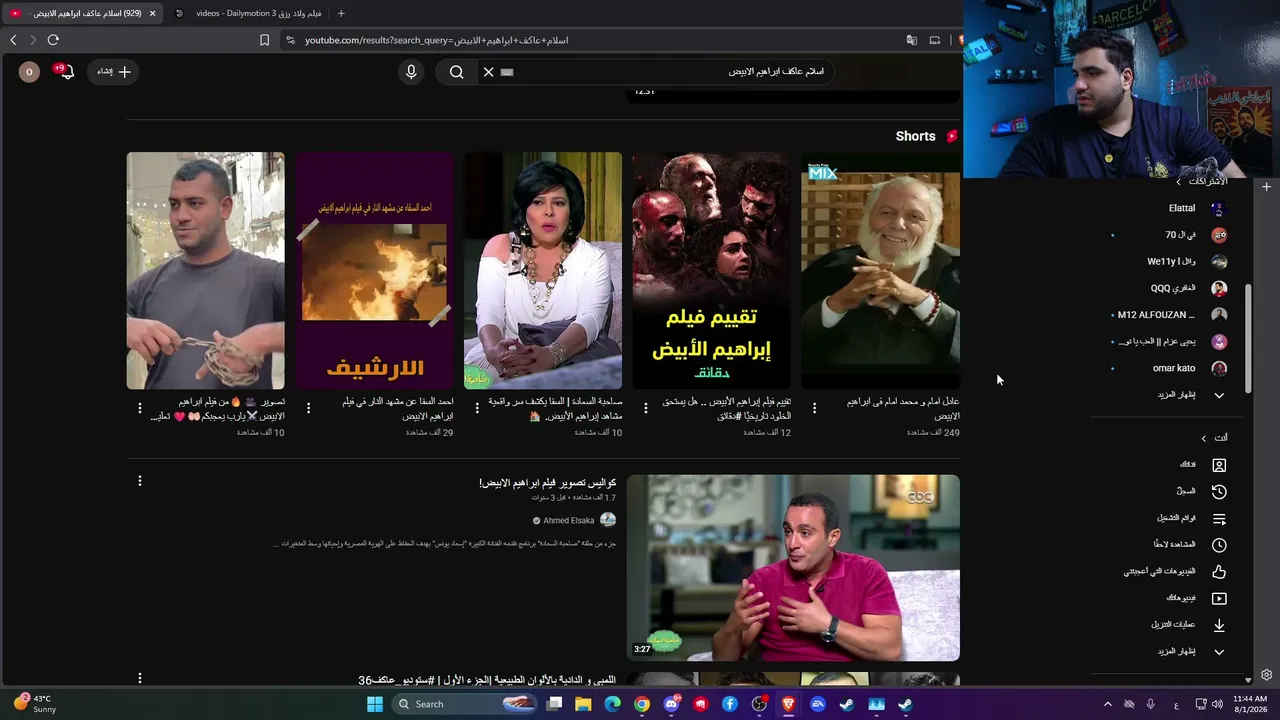Open the translate page icon in address bar
1280x720 pixels.
pyautogui.click(x=911, y=40)
